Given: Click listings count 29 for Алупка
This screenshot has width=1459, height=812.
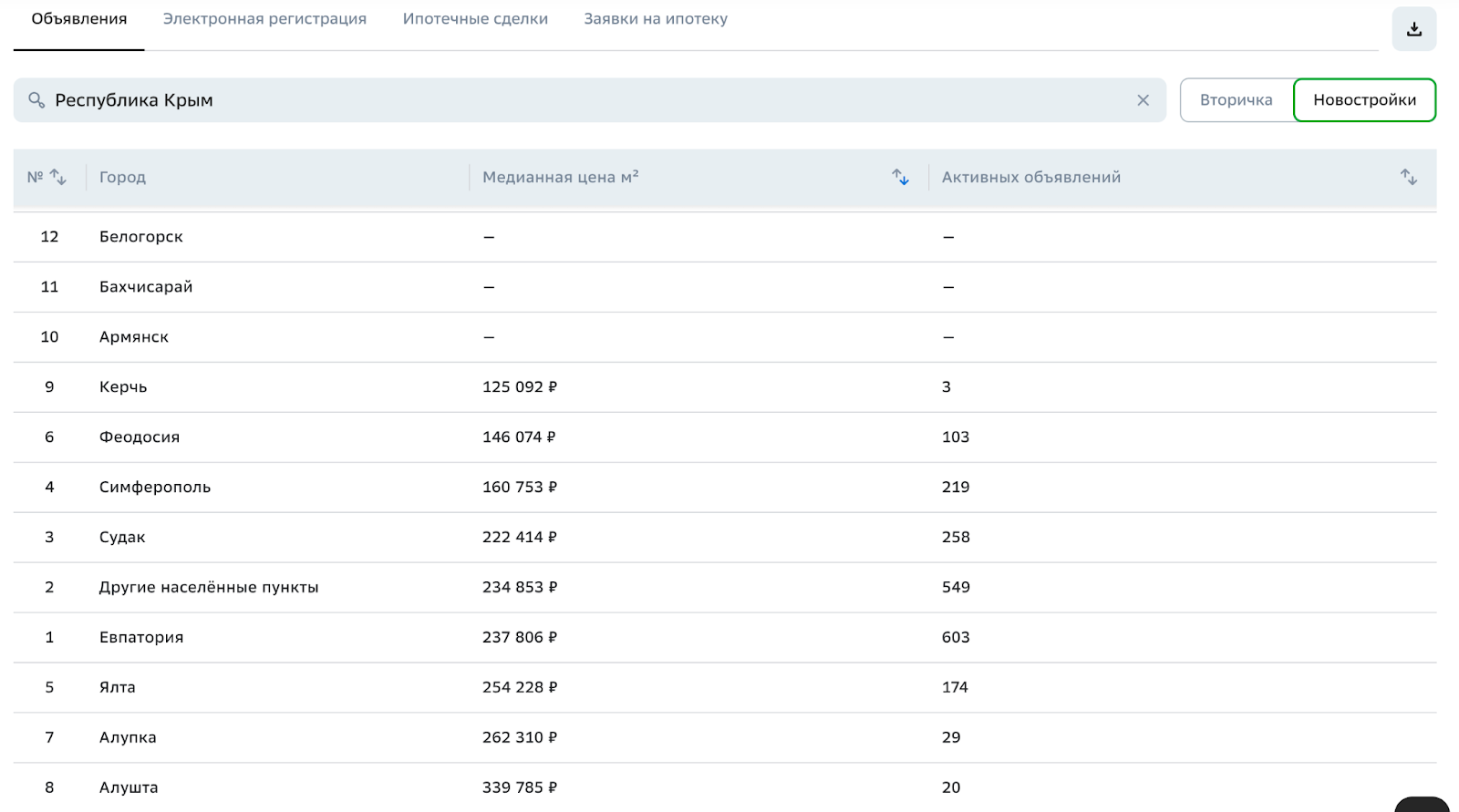Looking at the screenshot, I should 951,738.
